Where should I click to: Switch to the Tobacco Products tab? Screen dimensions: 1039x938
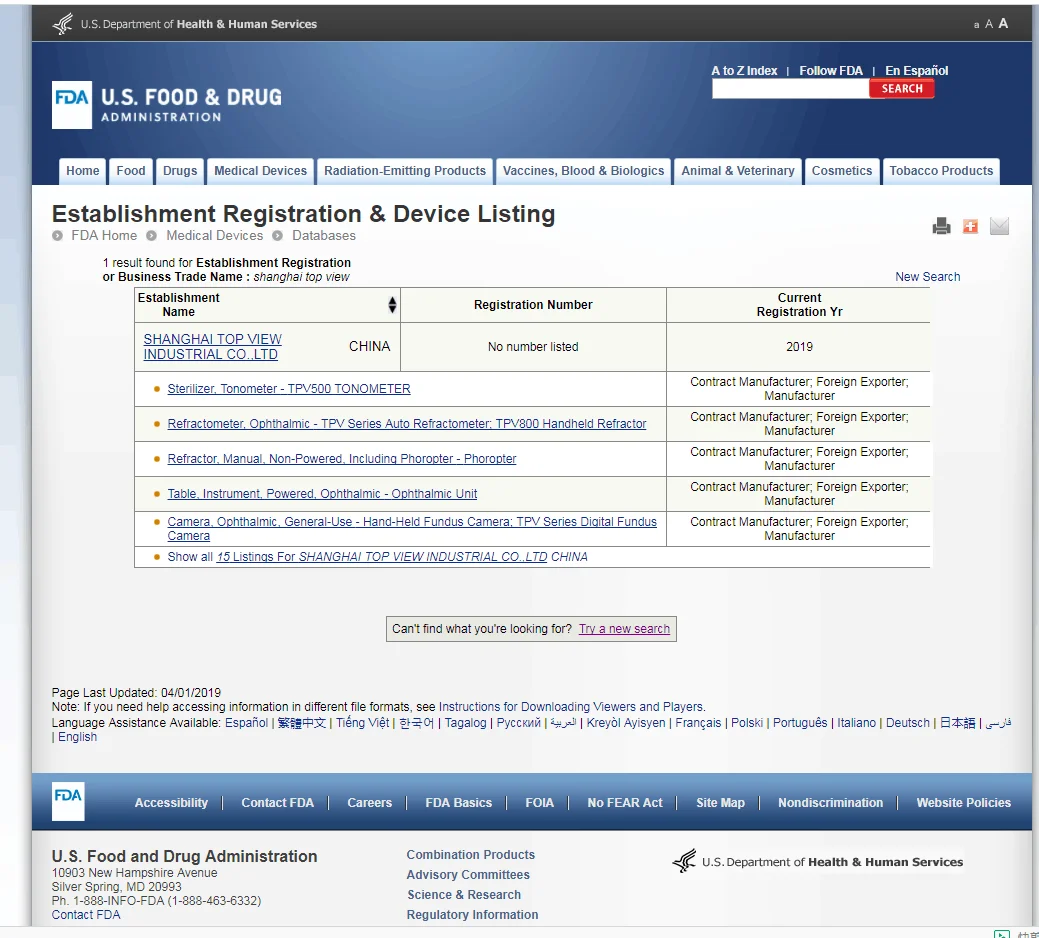[x=941, y=171]
